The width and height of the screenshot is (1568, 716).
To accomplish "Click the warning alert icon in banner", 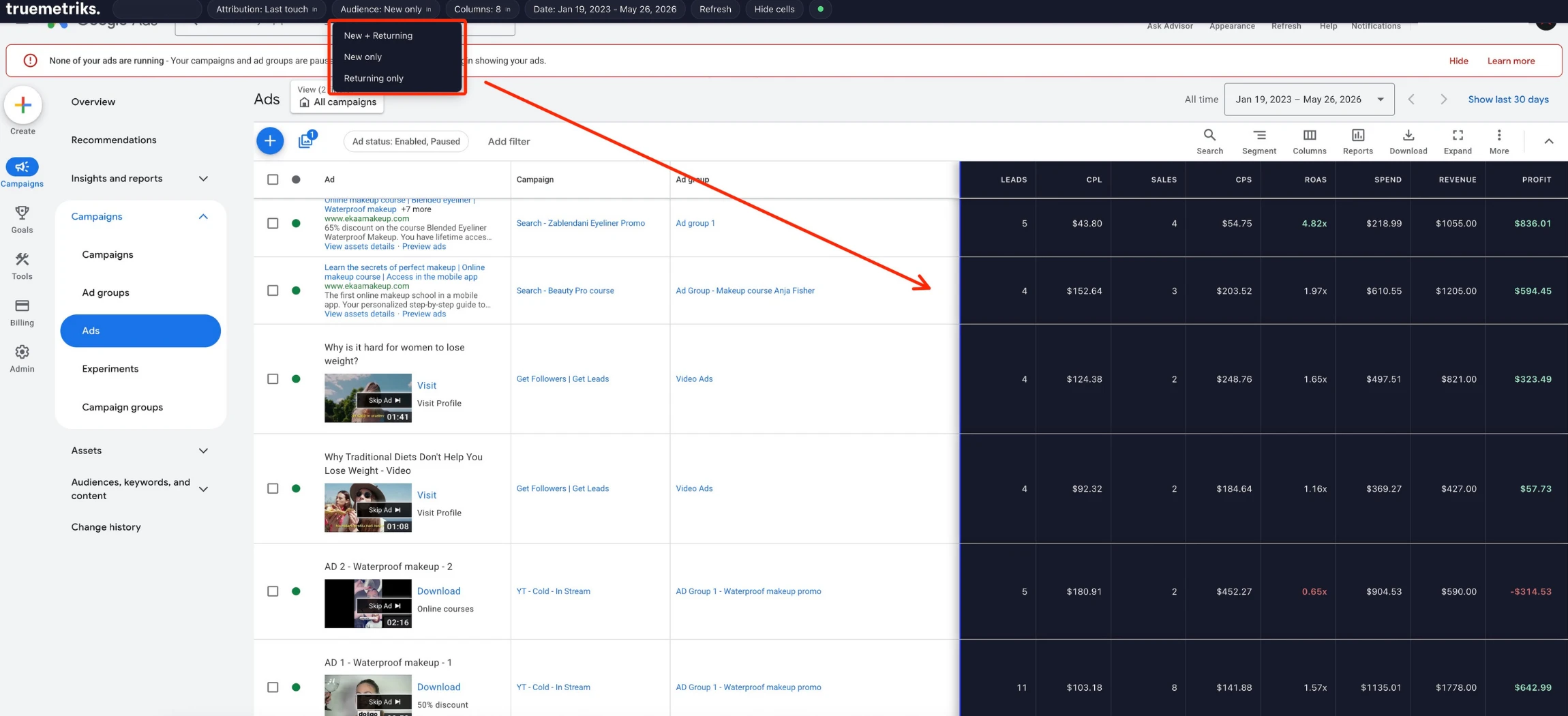I will 30,61.
